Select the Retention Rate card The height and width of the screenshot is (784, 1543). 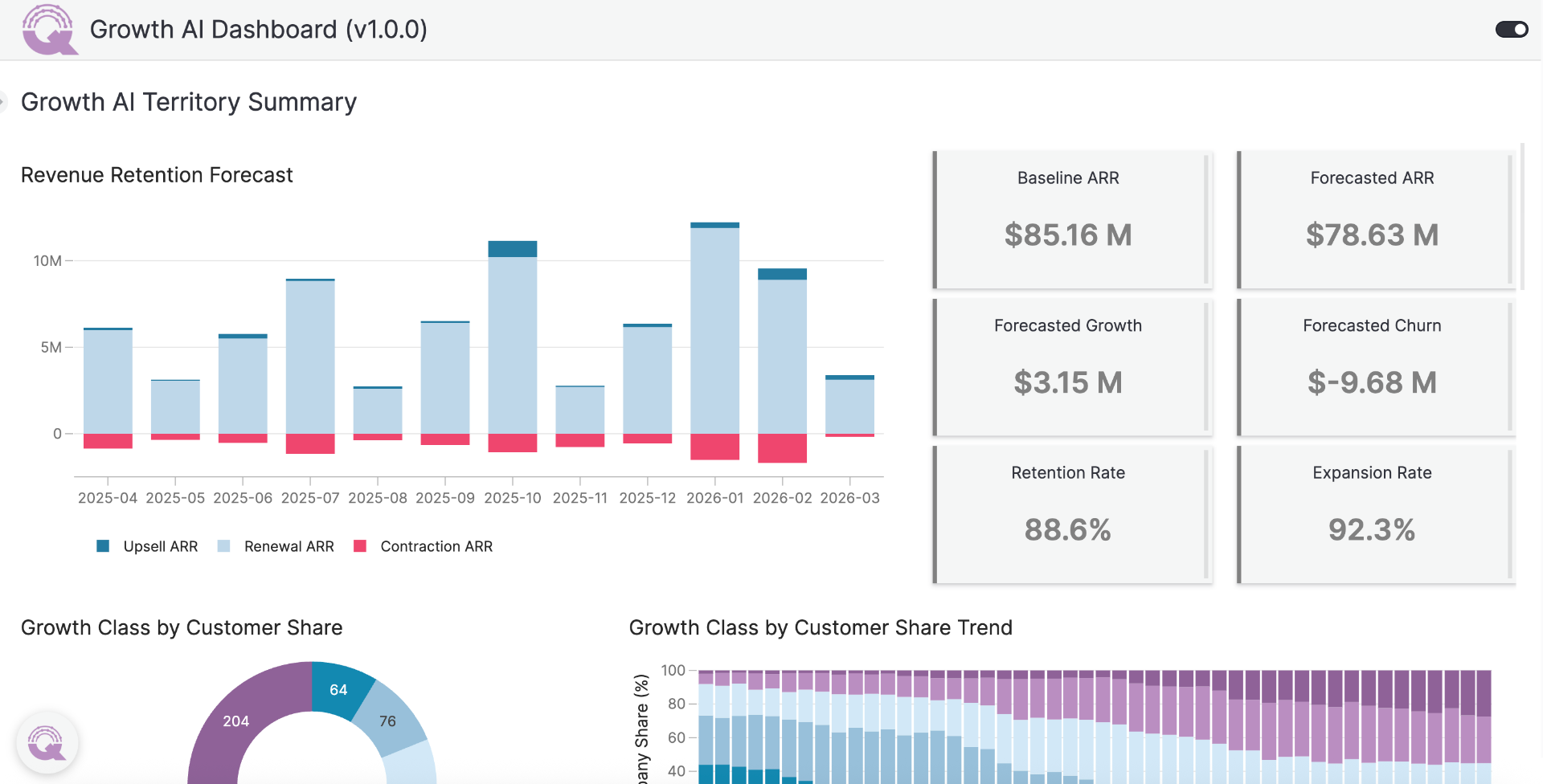(1072, 515)
